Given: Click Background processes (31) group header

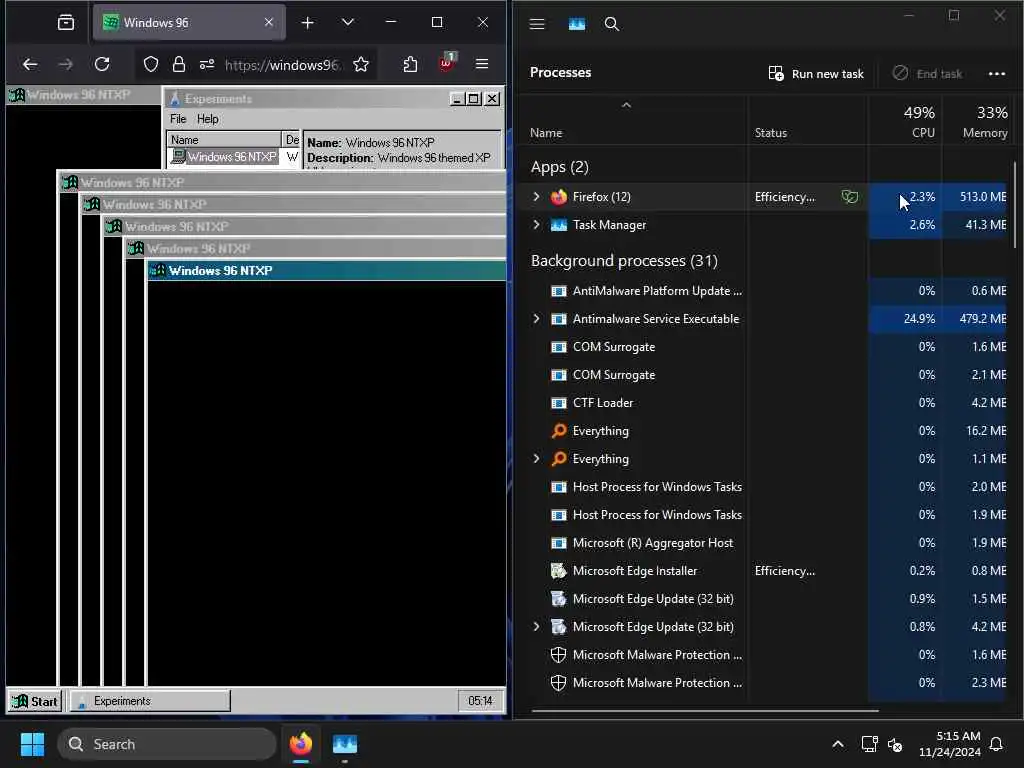Looking at the screenshot, I should [x=624, y=261].
